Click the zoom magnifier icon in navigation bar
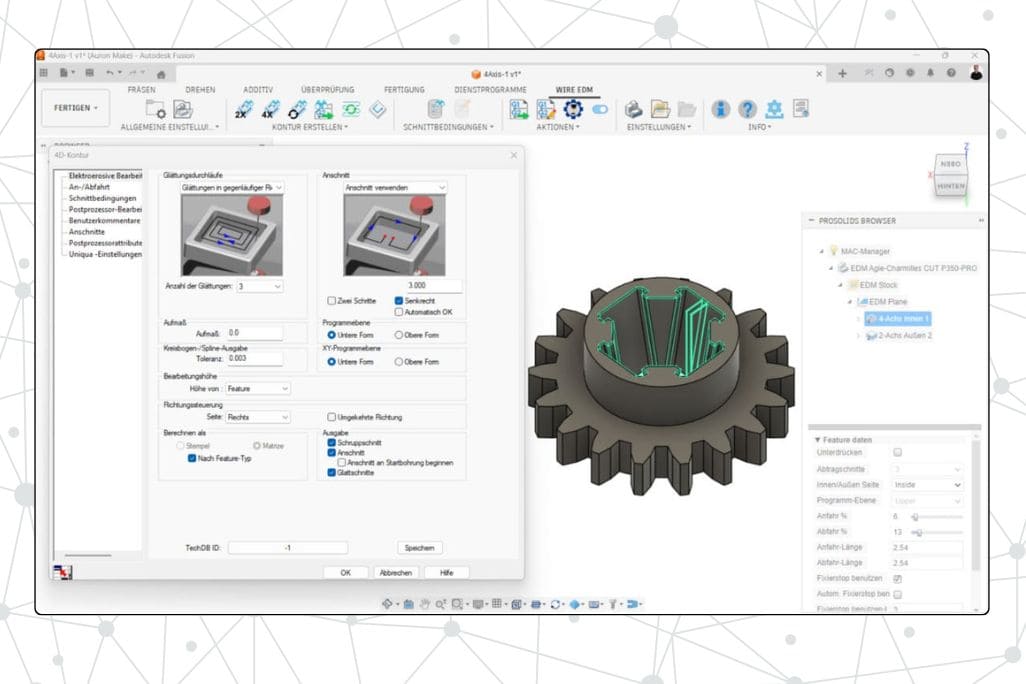The height and width of the screenshot is (684, 1026). (x=440, y=604)
